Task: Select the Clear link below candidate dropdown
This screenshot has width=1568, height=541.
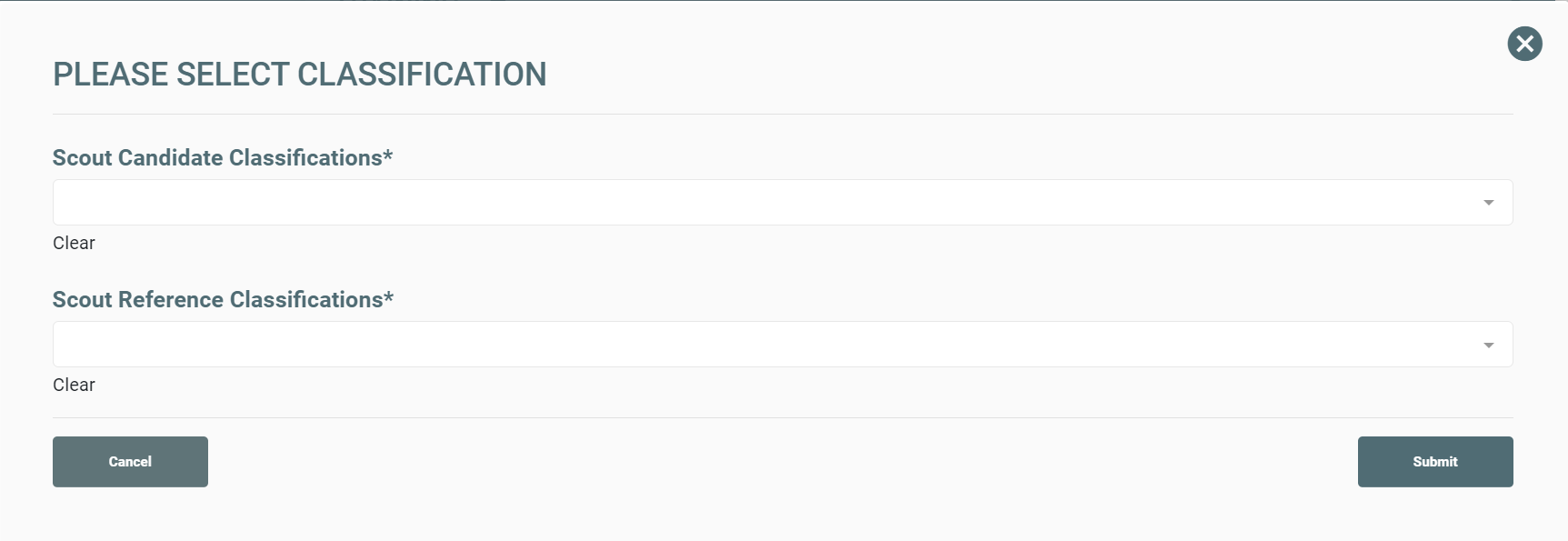Action: tap(74, 243)
